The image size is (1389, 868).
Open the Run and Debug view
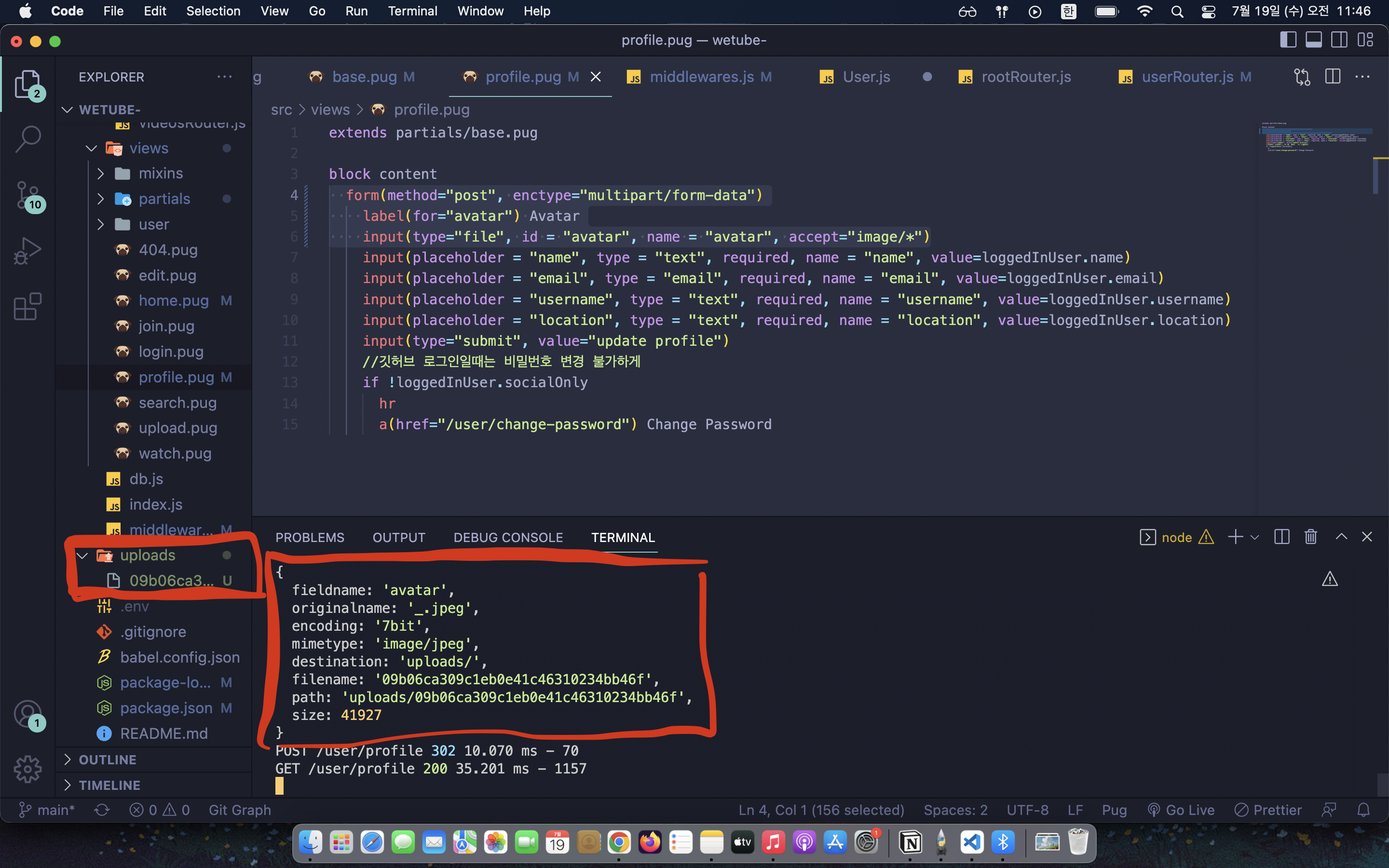tap(27, 251)
